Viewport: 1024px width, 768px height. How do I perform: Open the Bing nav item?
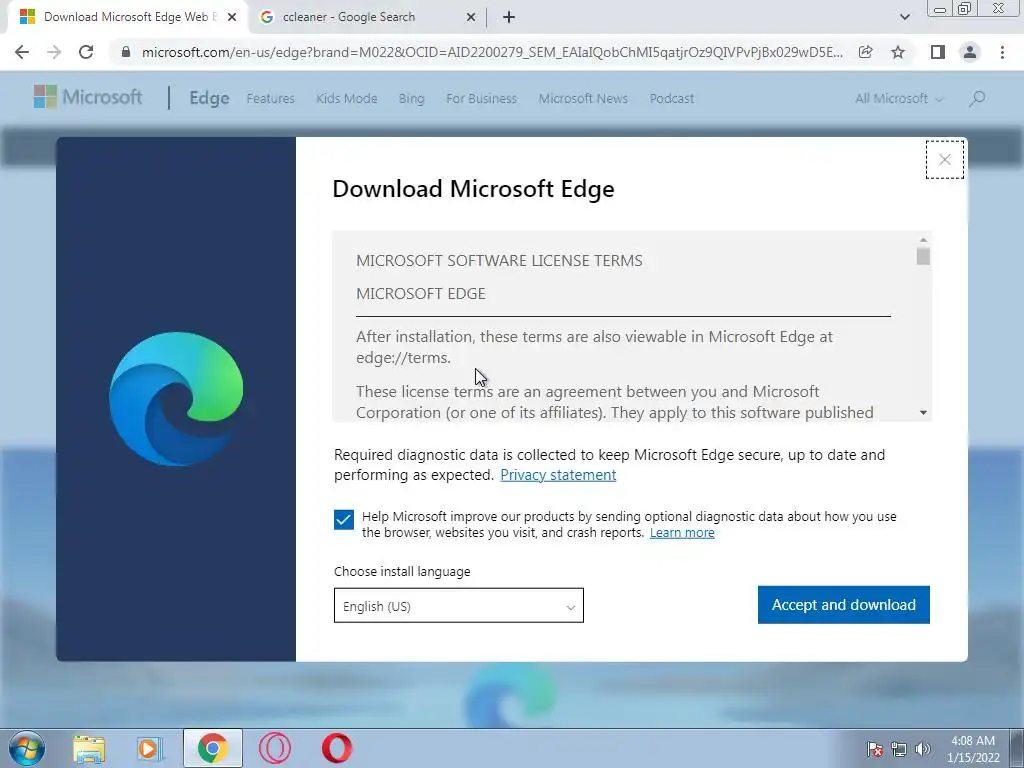411,99
